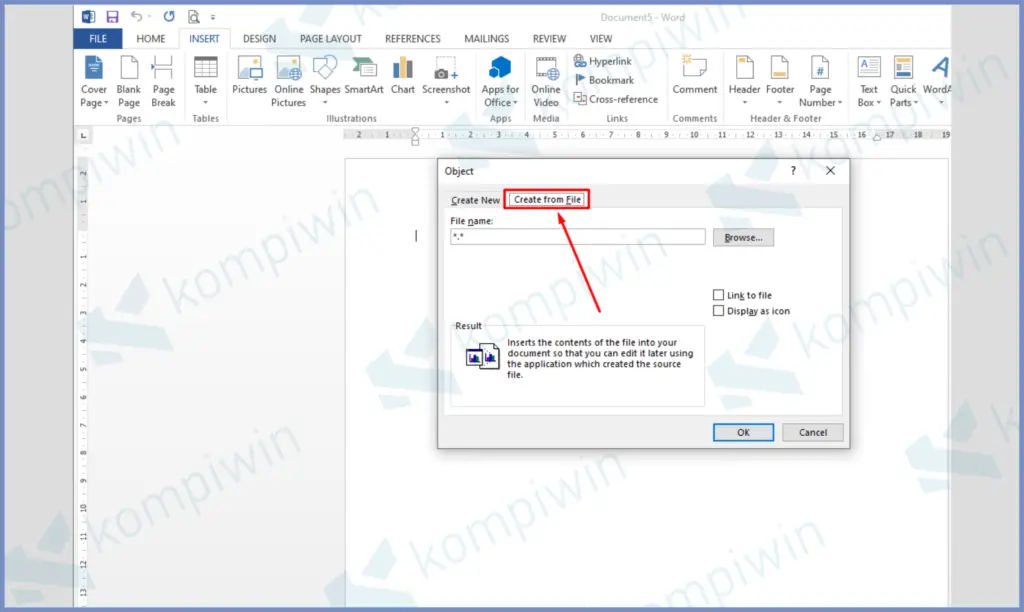Open the Quick Parts dropdown
The width and height of the screenshot is (1024, 612).
tap(903, 80)
